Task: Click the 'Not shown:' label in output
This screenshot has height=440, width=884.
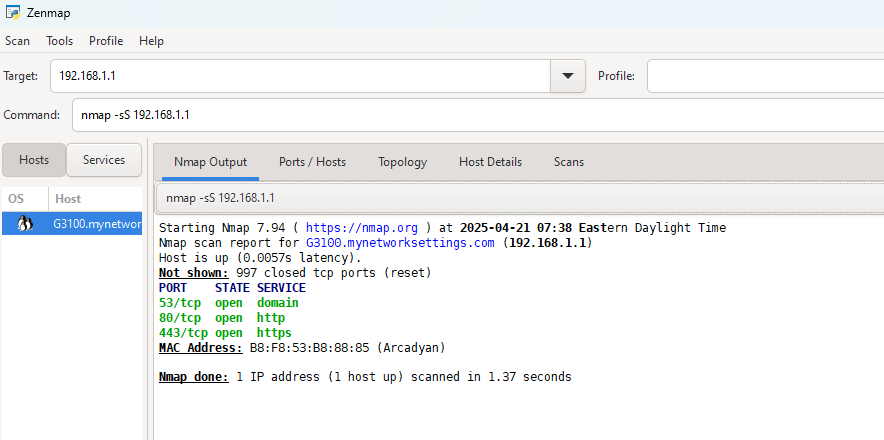Action: pos(194,273)
